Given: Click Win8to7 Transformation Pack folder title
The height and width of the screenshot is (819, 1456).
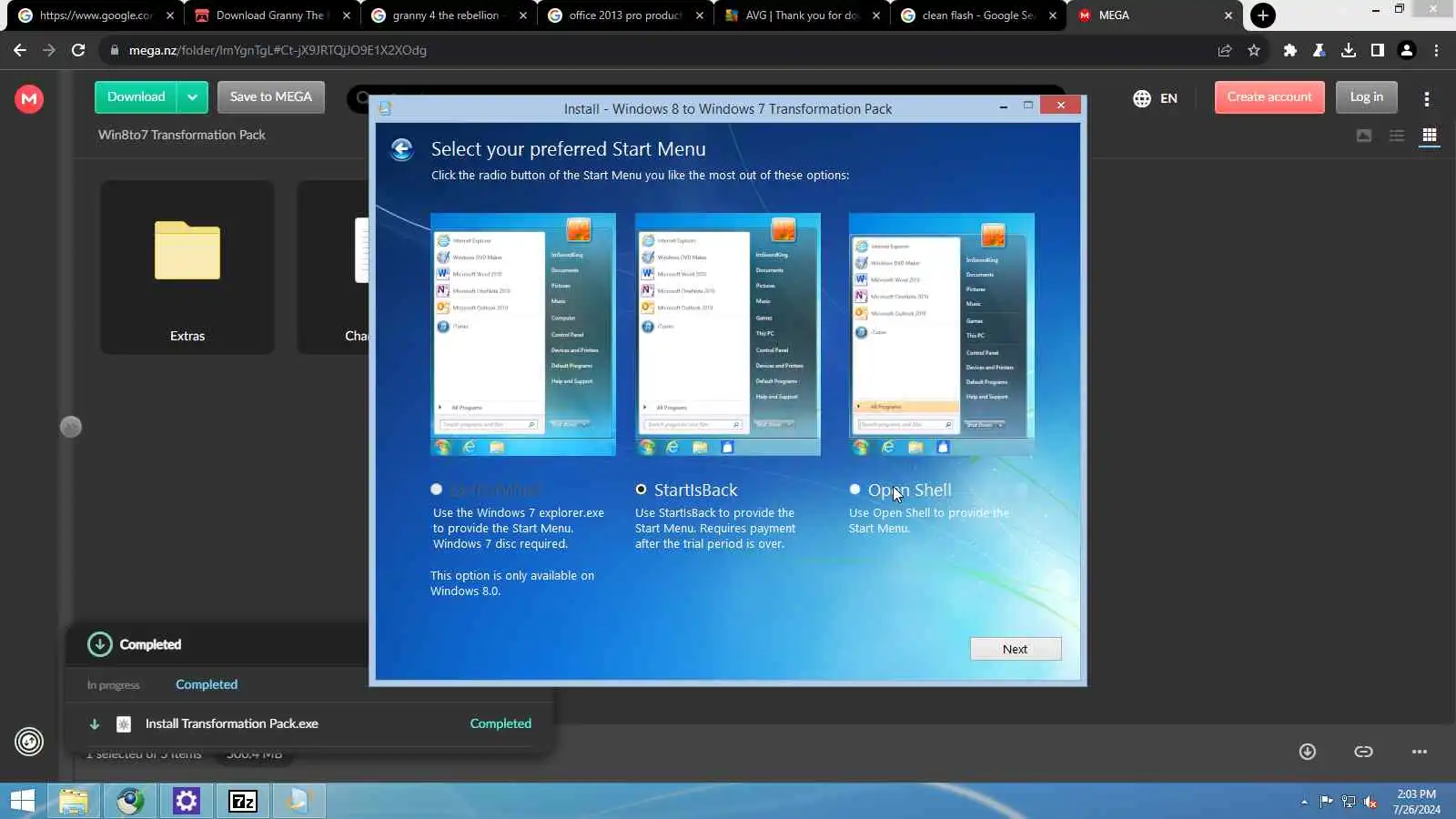Looking at the screenshot, I should [x=182, y=135].
